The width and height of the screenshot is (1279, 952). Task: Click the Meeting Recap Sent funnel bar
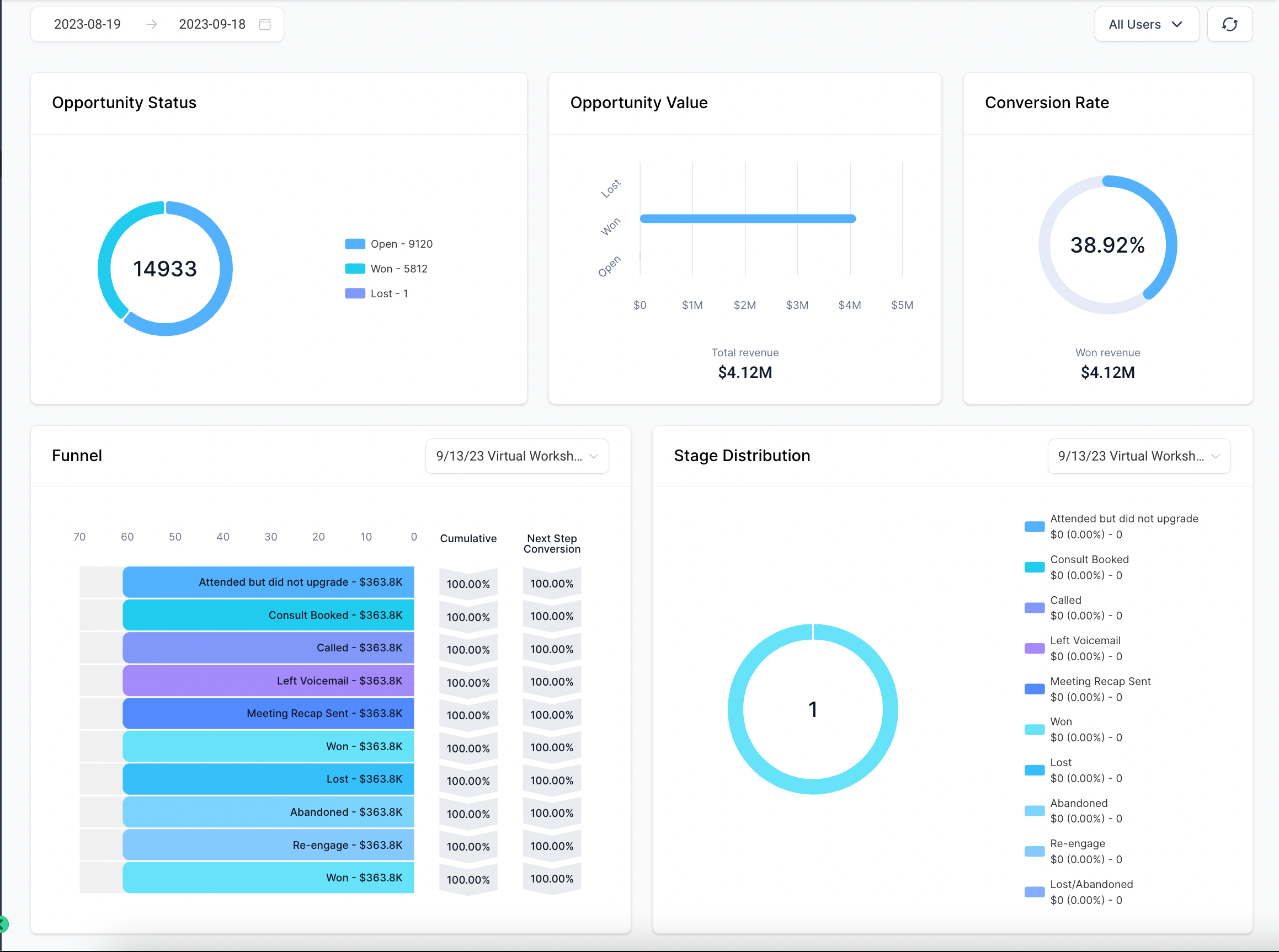click(x=268, y=713)
